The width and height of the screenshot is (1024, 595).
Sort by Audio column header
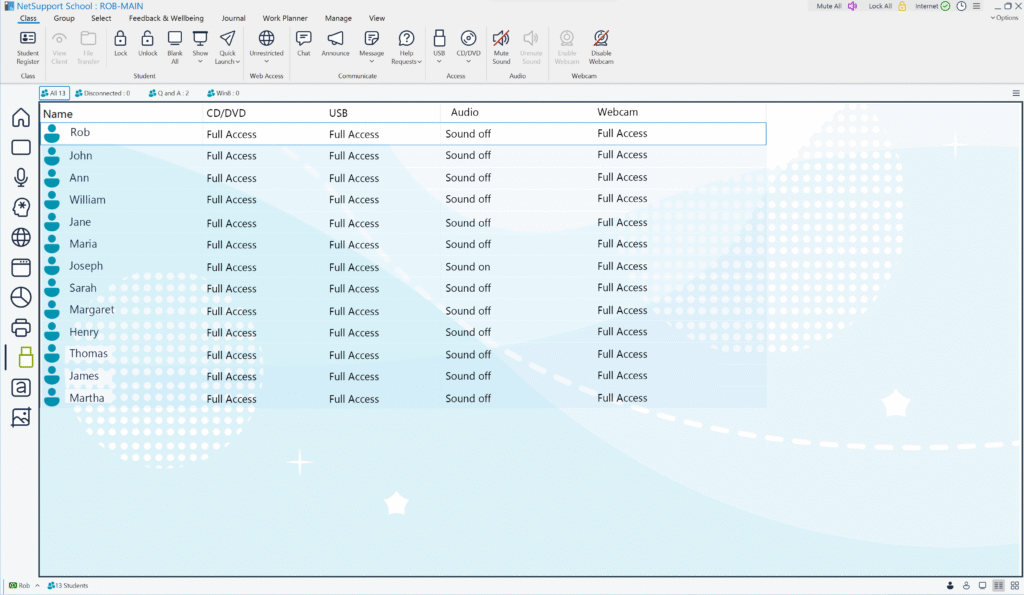click(x=464, y=112)
